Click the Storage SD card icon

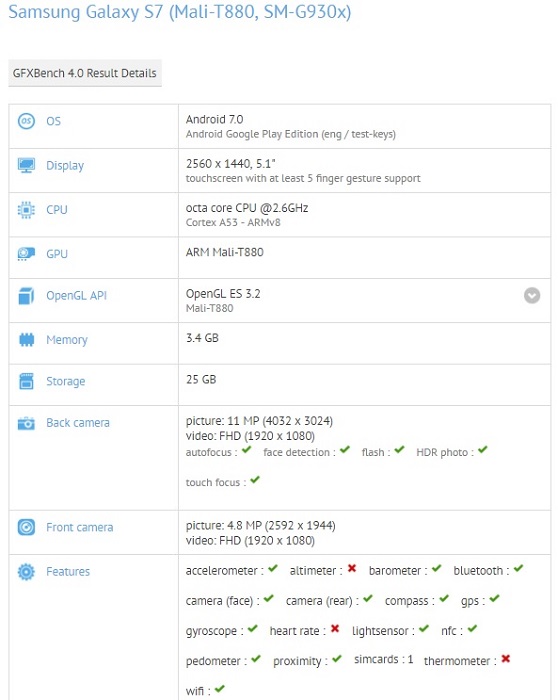(26, 381)
